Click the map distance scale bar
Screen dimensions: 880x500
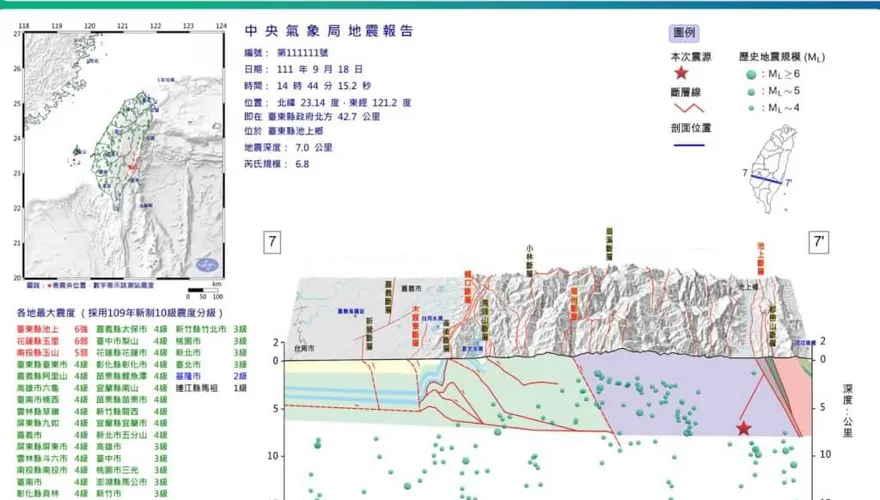[x=205, y=291]
